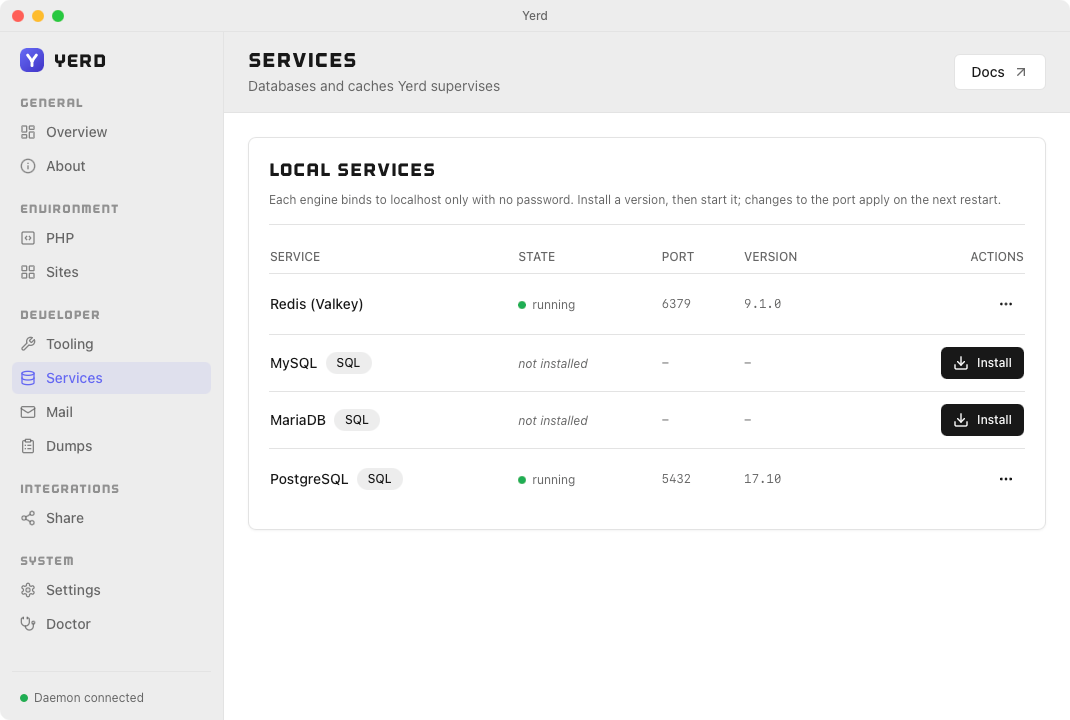Click the Tooling wrench icon

coord(28,344)
